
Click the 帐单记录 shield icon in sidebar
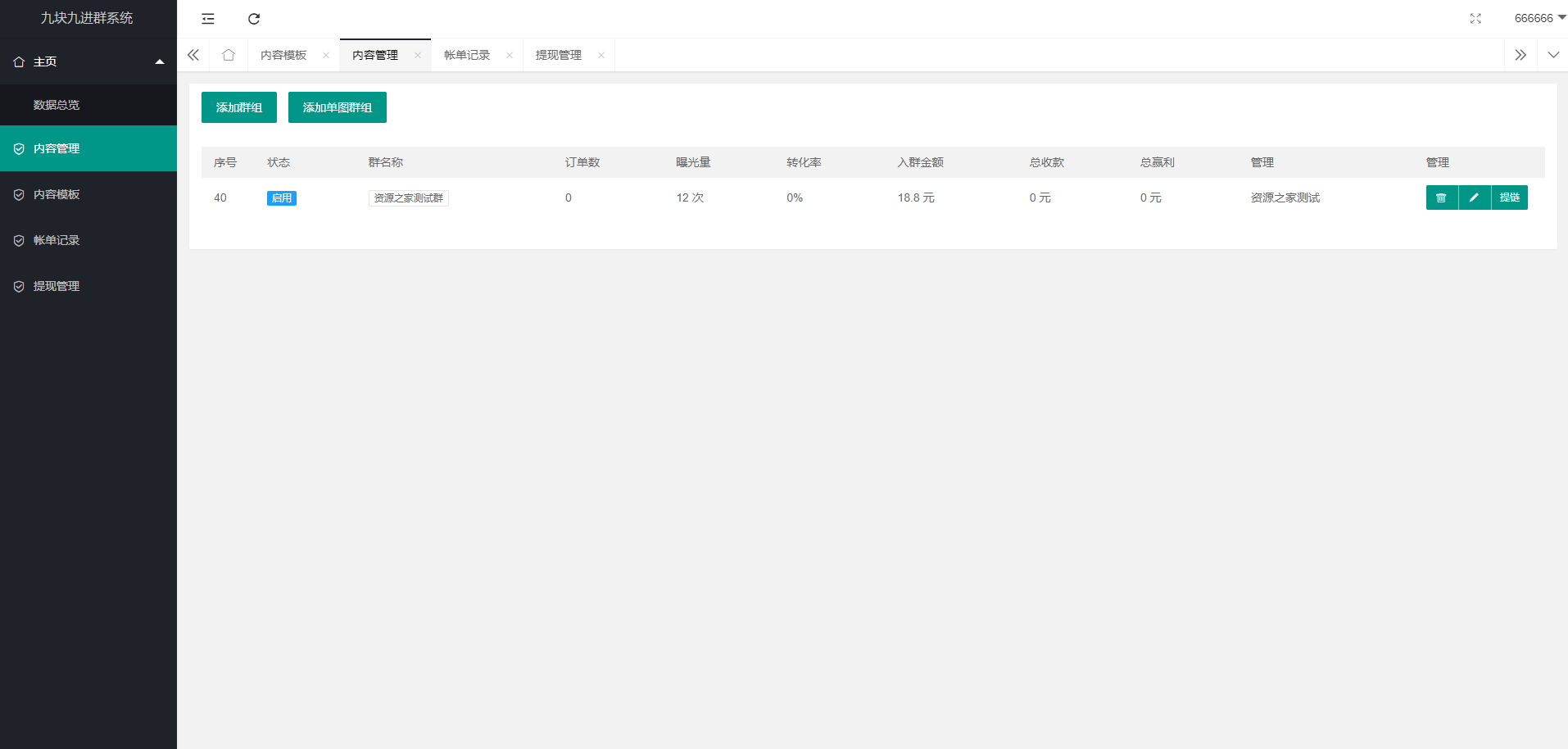pos(19,240)
